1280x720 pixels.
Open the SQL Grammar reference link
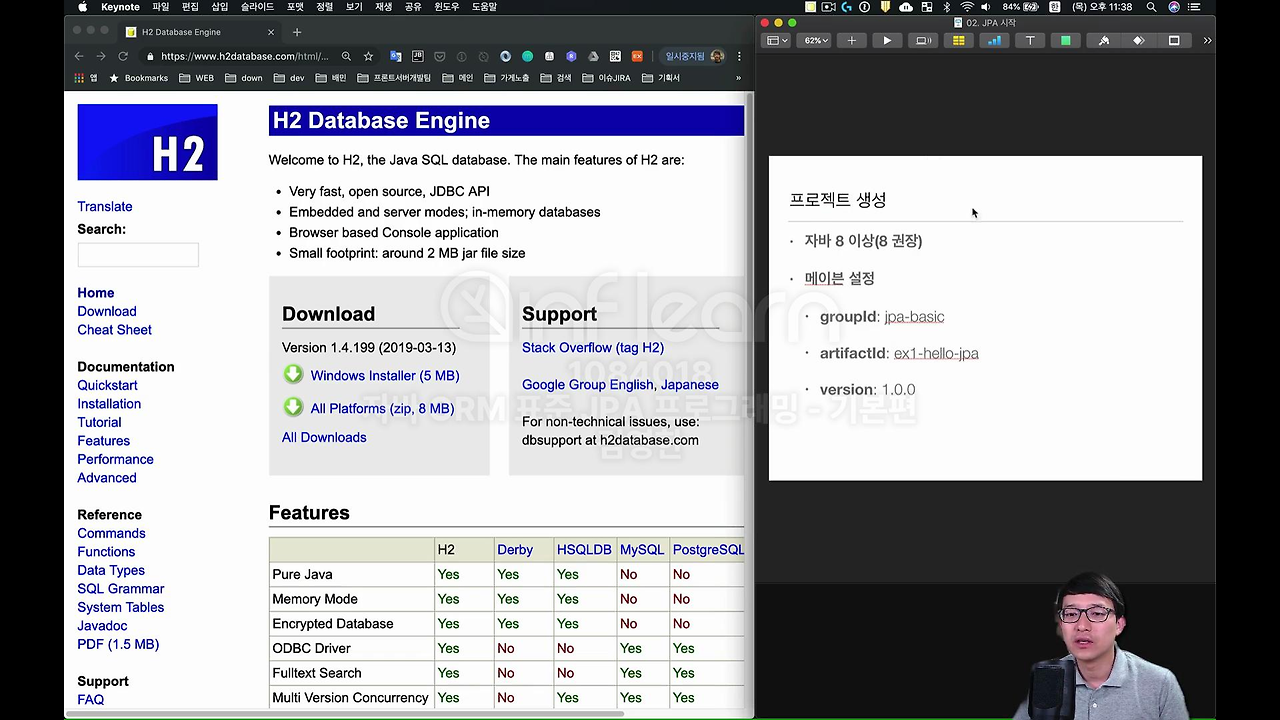[121, 589]
